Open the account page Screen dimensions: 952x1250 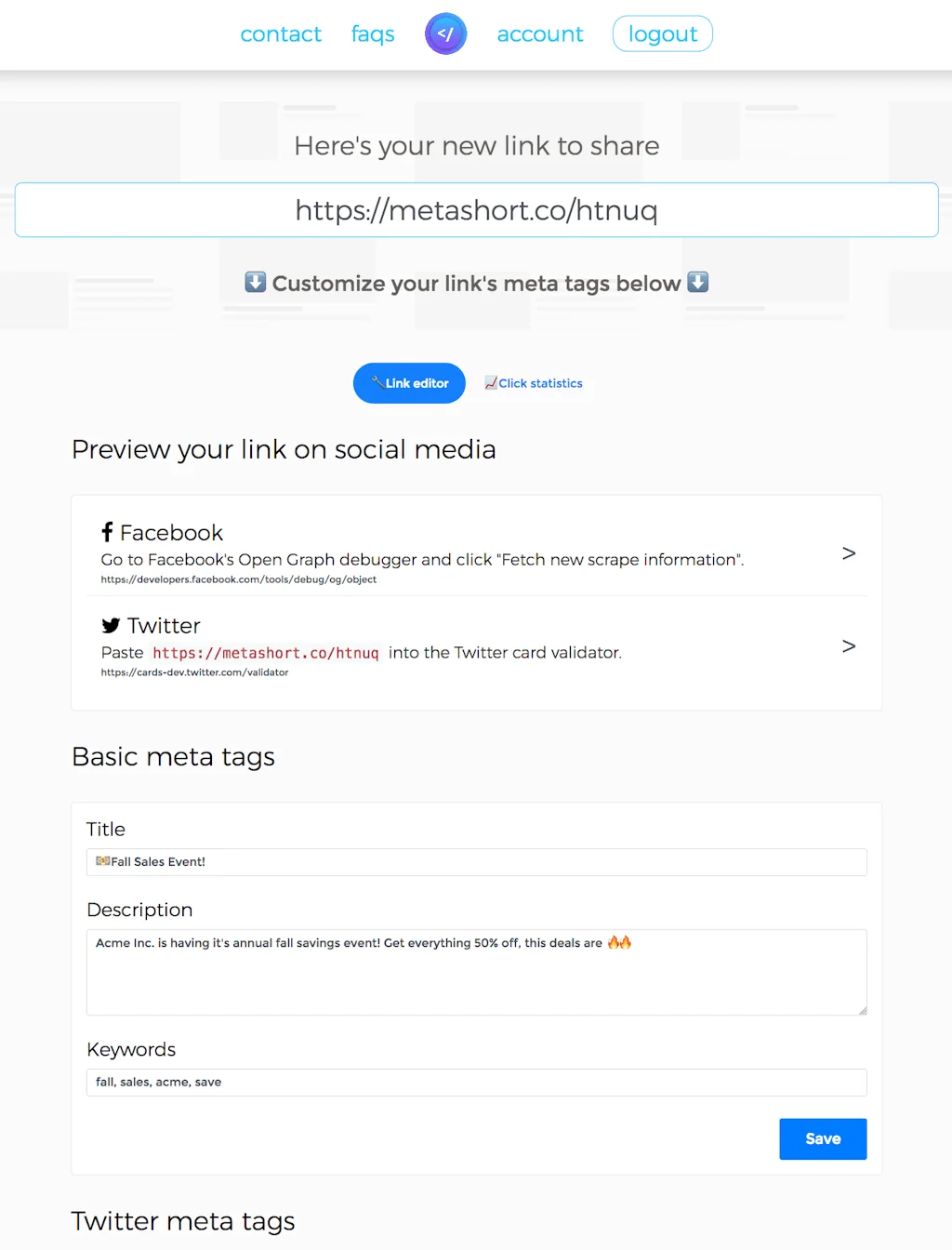[x=540, y=33]
